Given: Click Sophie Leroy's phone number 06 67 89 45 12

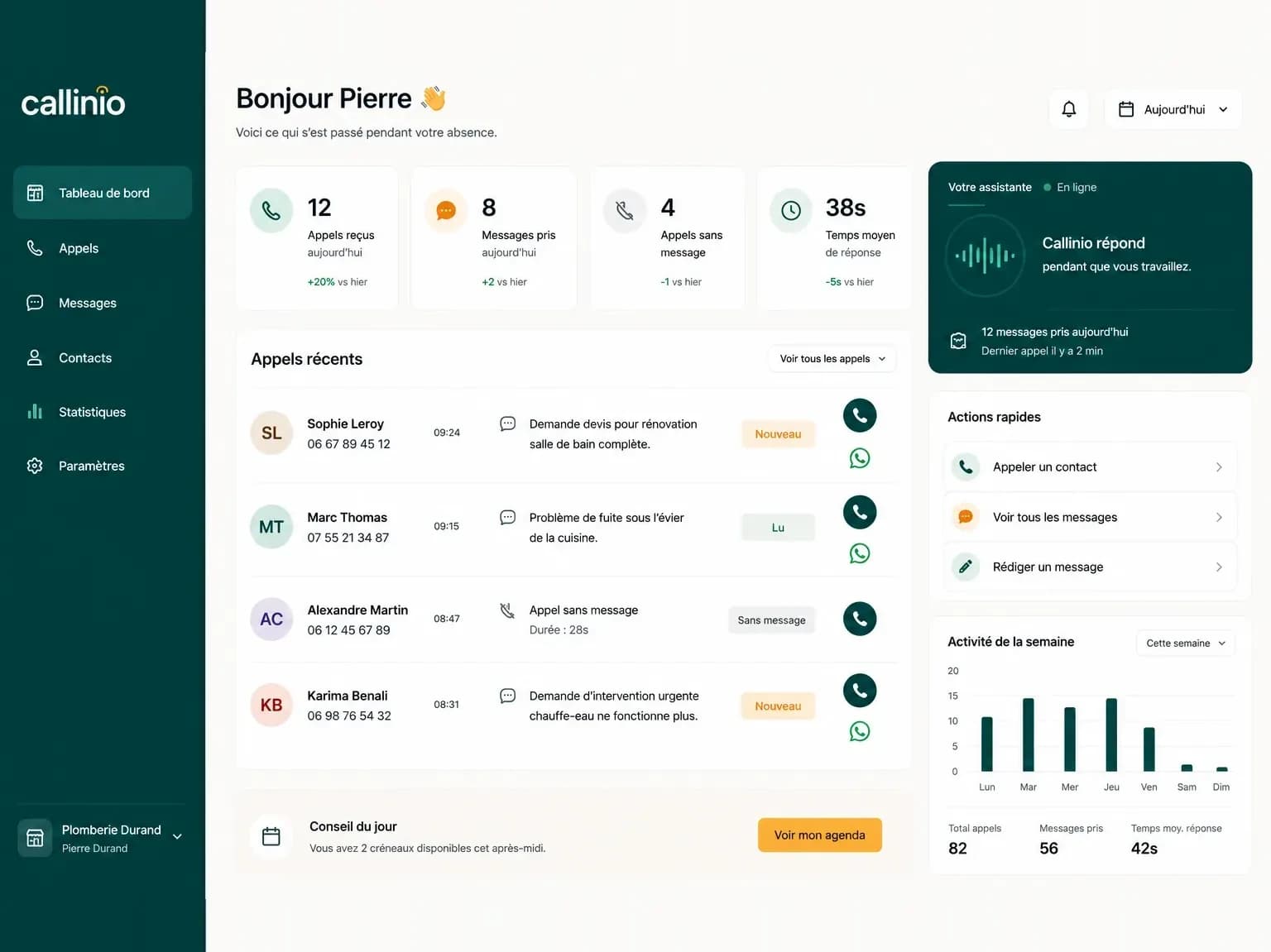Looking at the screenshot, I should pyautogui.click(x=348, y=444).
